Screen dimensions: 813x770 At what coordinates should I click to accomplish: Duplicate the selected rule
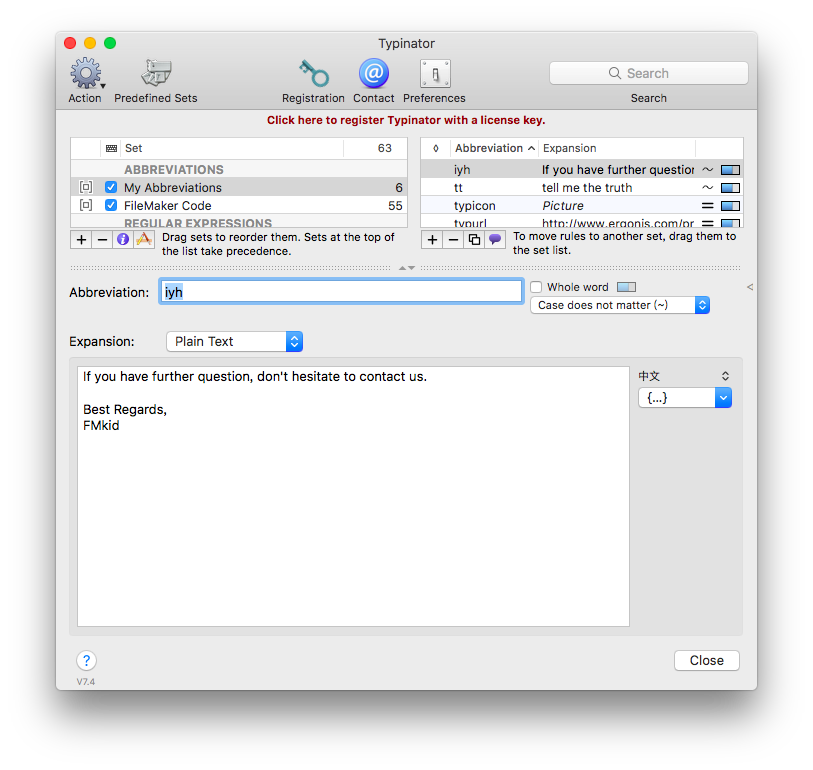coord(474,240)
